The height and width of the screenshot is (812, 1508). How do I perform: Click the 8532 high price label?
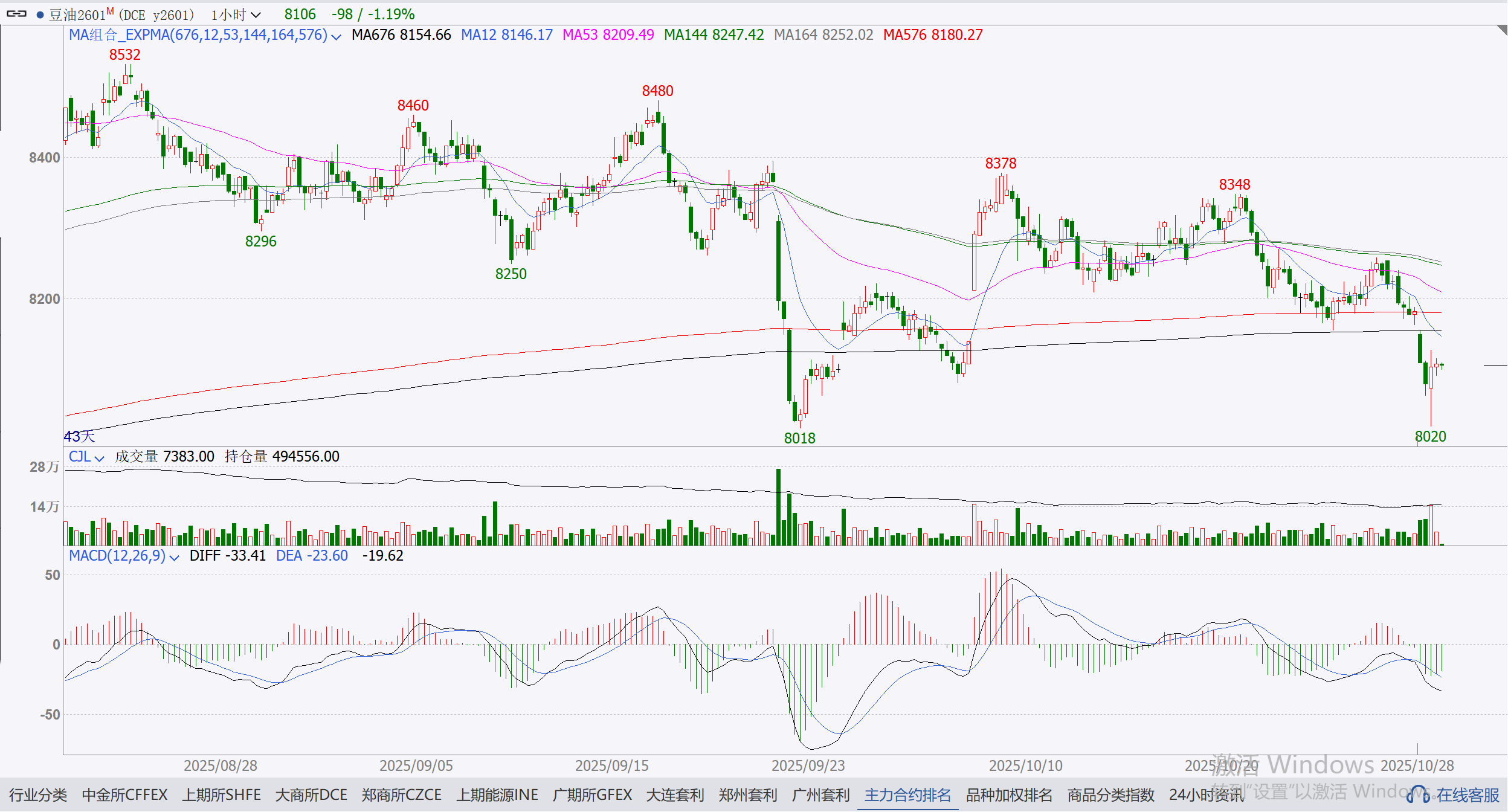124,55
